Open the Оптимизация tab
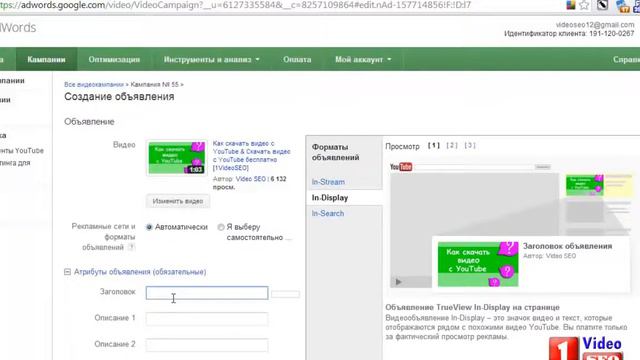The height and width of the screenshot is (360, 640). click(x=114, y=60)
